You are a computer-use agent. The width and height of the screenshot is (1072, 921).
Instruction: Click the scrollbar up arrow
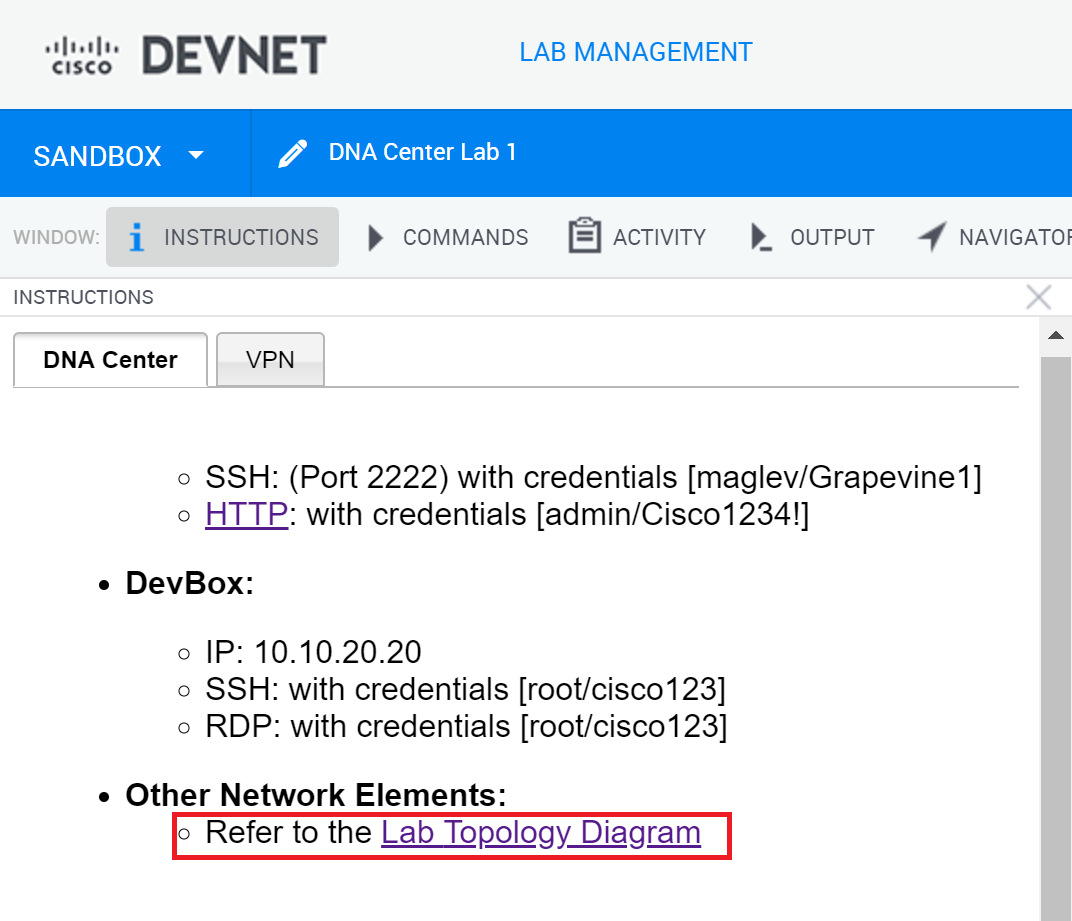coord(1056,335)
